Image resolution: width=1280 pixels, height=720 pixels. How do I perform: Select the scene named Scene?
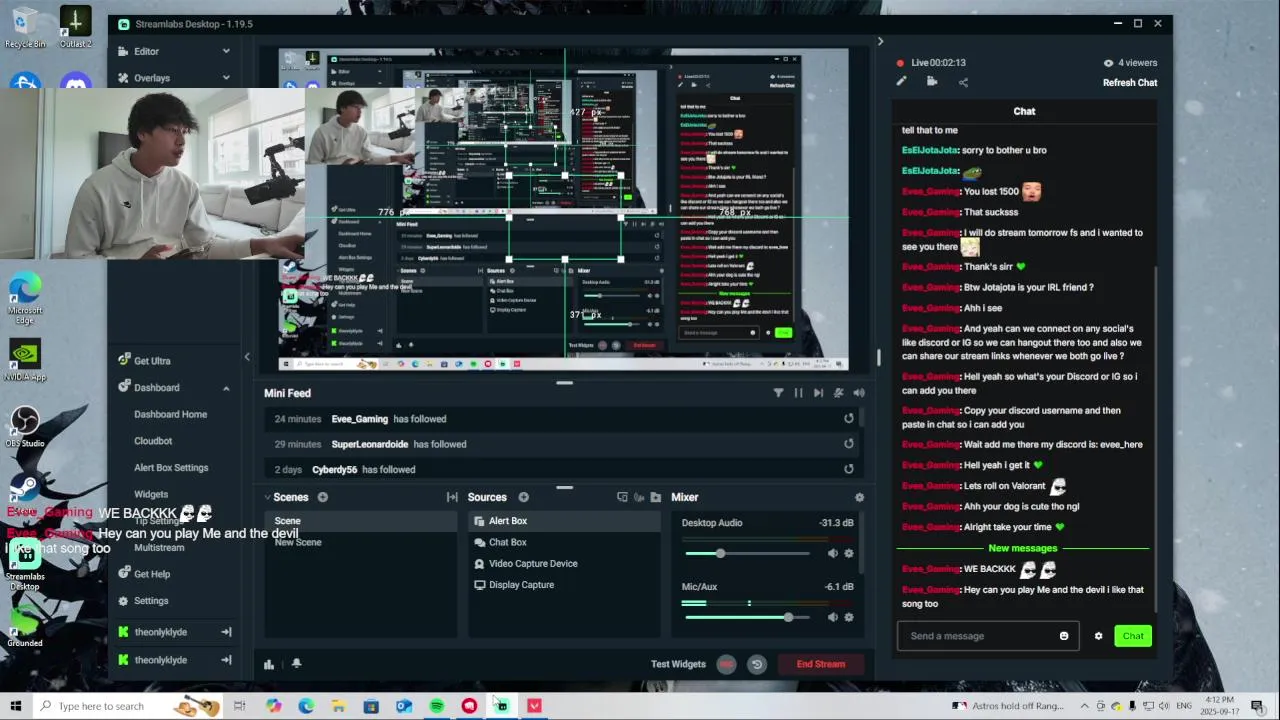pos(361,520)
